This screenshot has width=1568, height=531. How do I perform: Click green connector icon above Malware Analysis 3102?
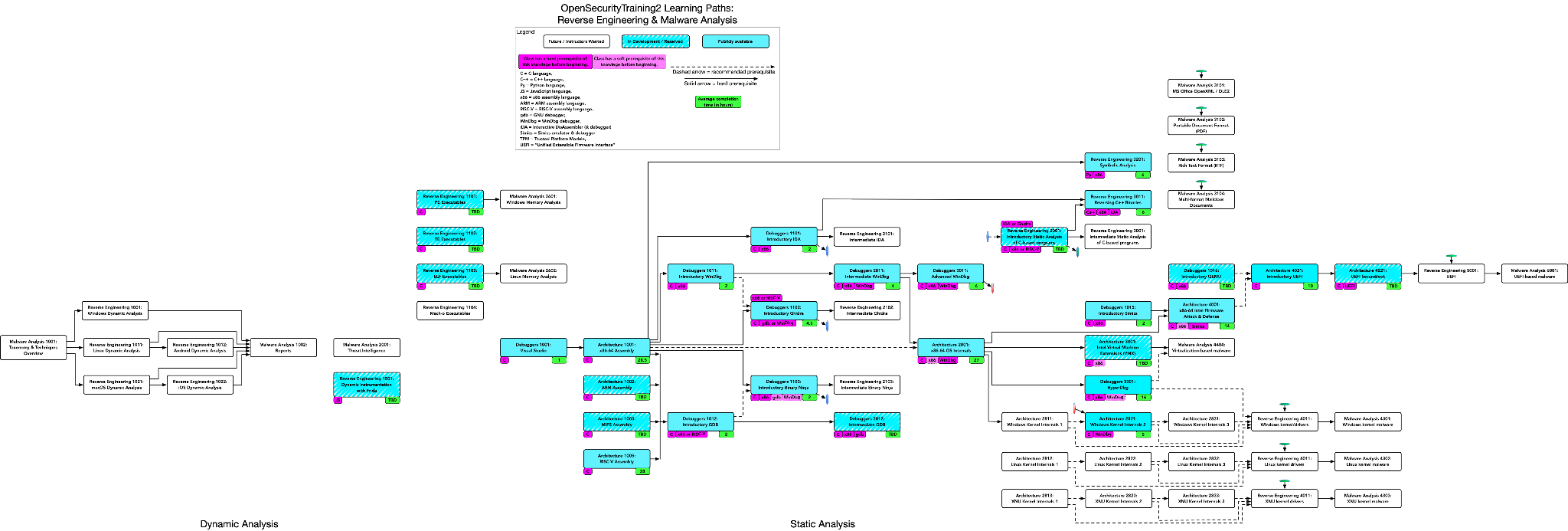tap(1201, 109)
